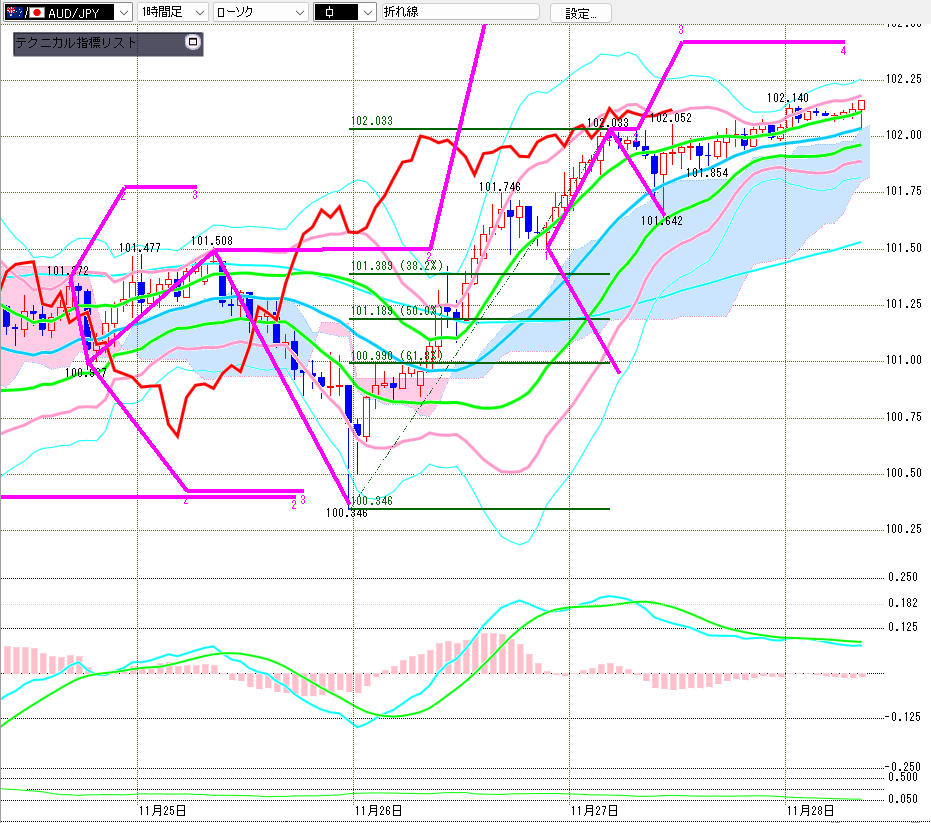
Task: Open the AUD/JPY currency pair dropdown
Action: point(122,12)
